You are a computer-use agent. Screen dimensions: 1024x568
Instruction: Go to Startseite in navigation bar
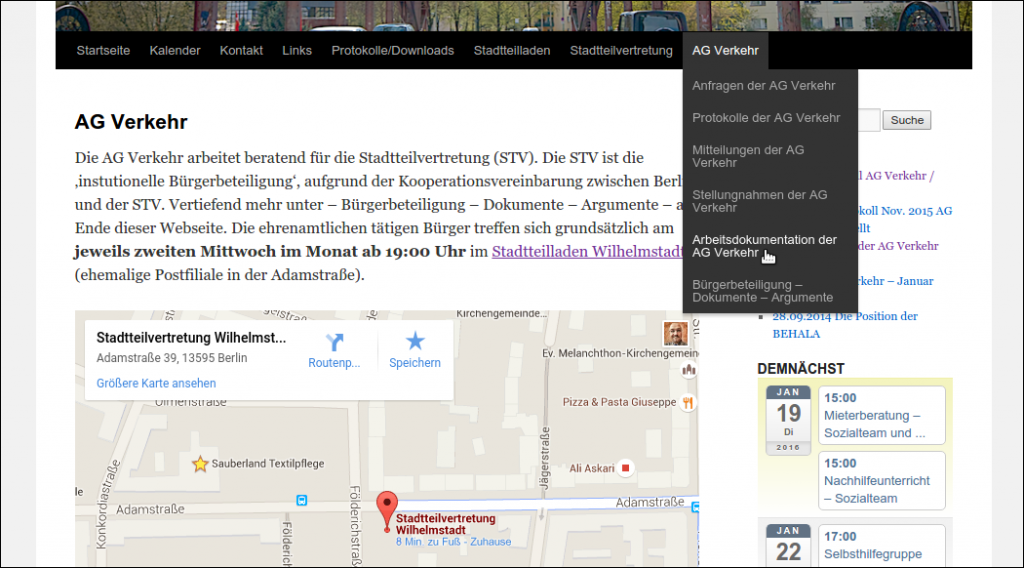point(103,50)
